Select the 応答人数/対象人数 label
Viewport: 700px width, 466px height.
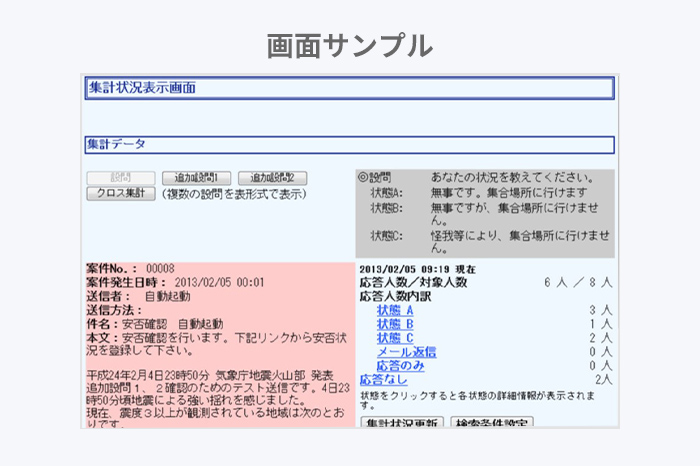pyautogui.click(x=413, y=282)
